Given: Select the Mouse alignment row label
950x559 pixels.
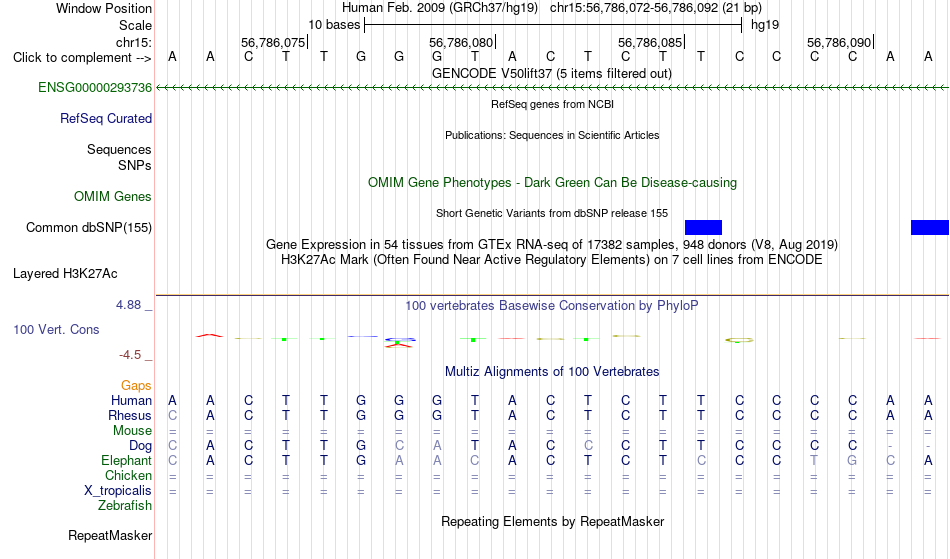Looking at the screenshot, I should point(132,431).
